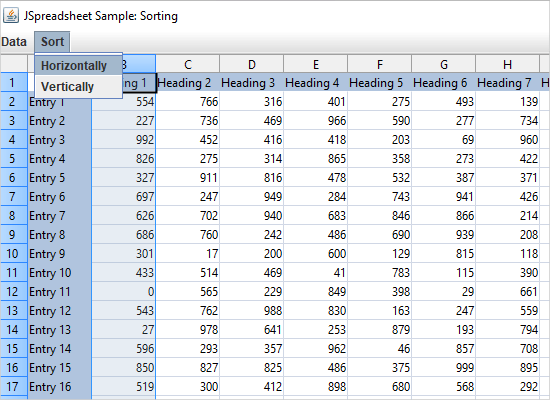Click the cell containing 988
The height and width of the screenshot is (400, 550).
251,311
